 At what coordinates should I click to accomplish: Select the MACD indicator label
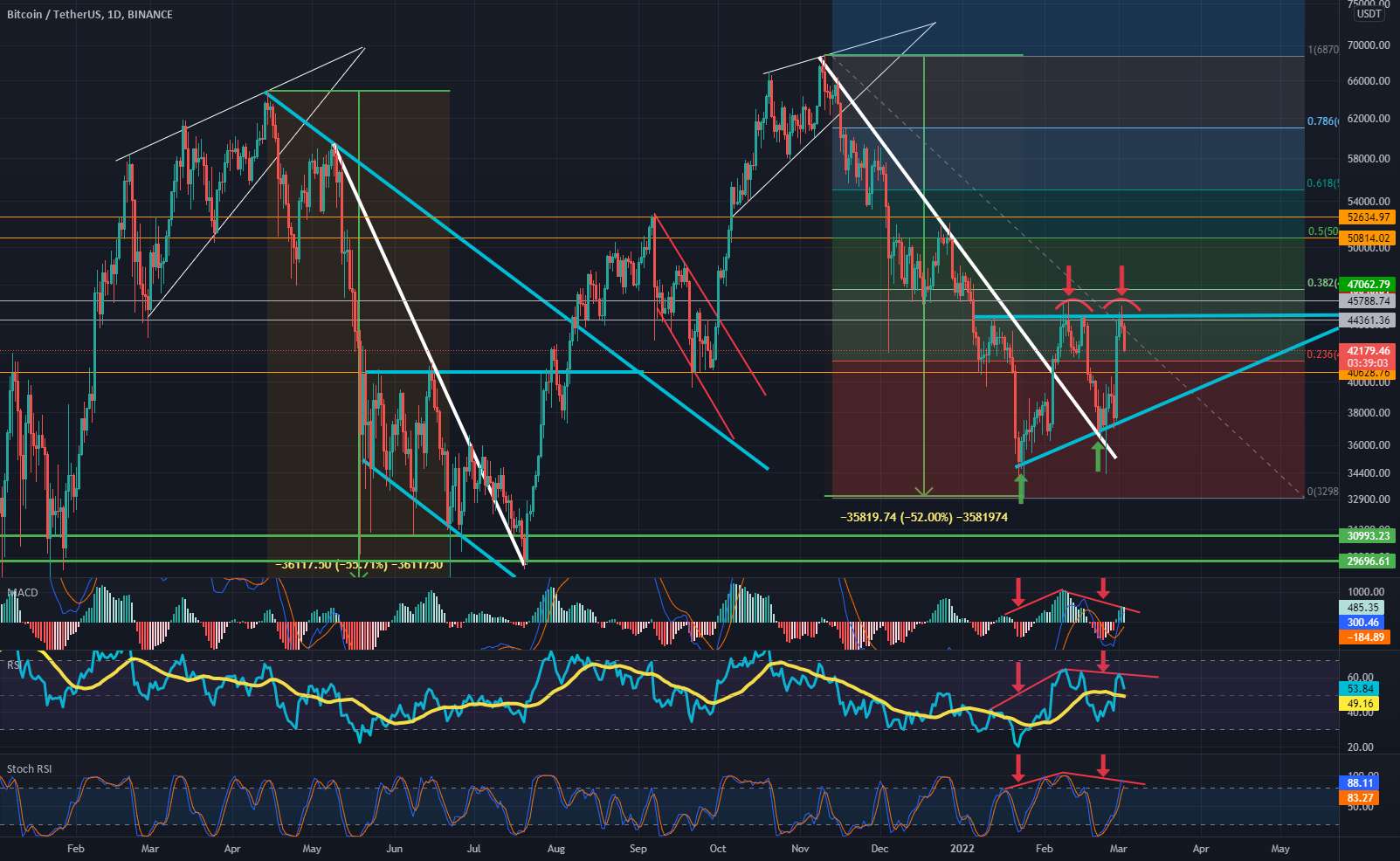23,592
